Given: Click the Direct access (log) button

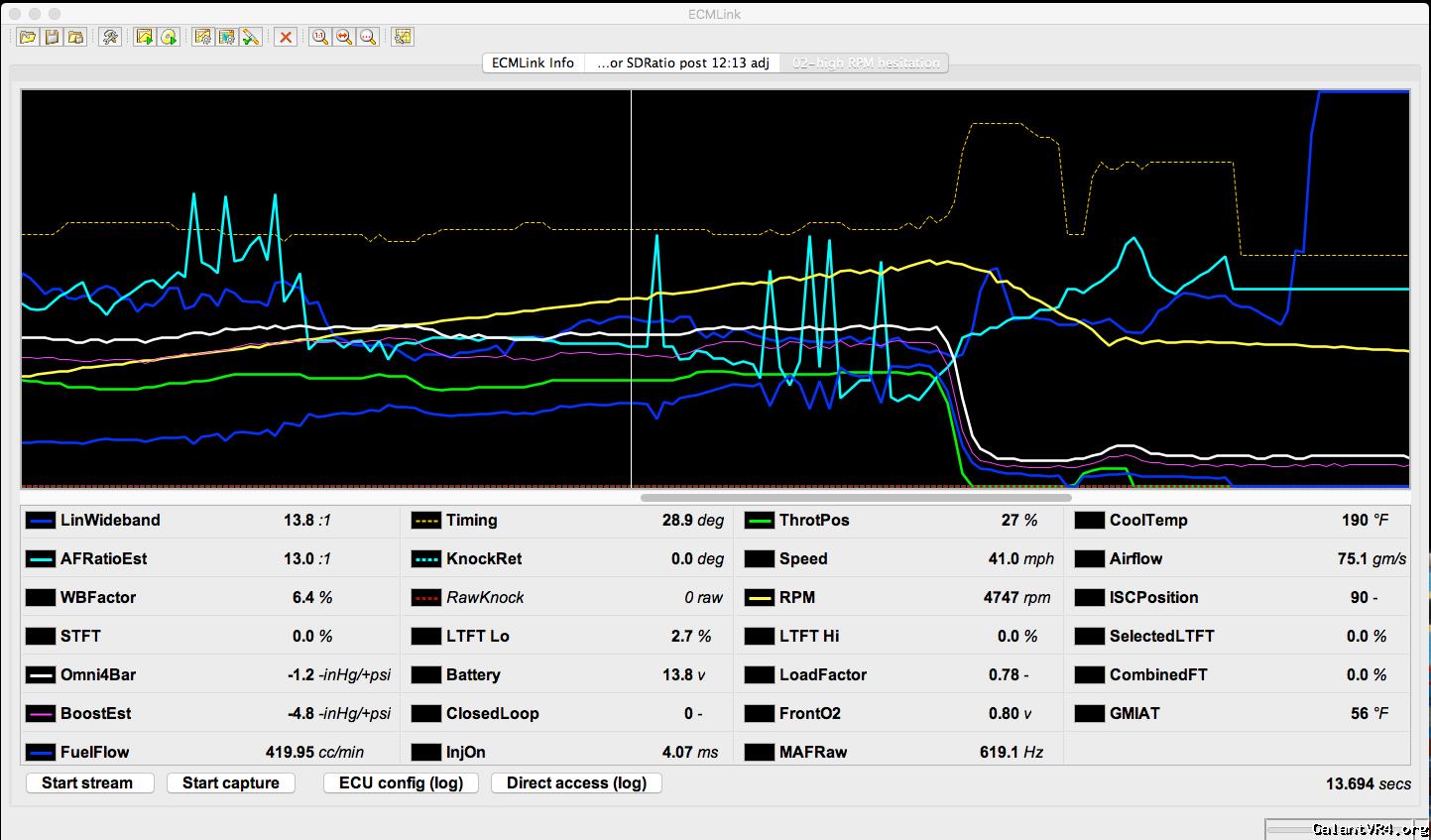Looking at the screenshot, I should point(576,782).
